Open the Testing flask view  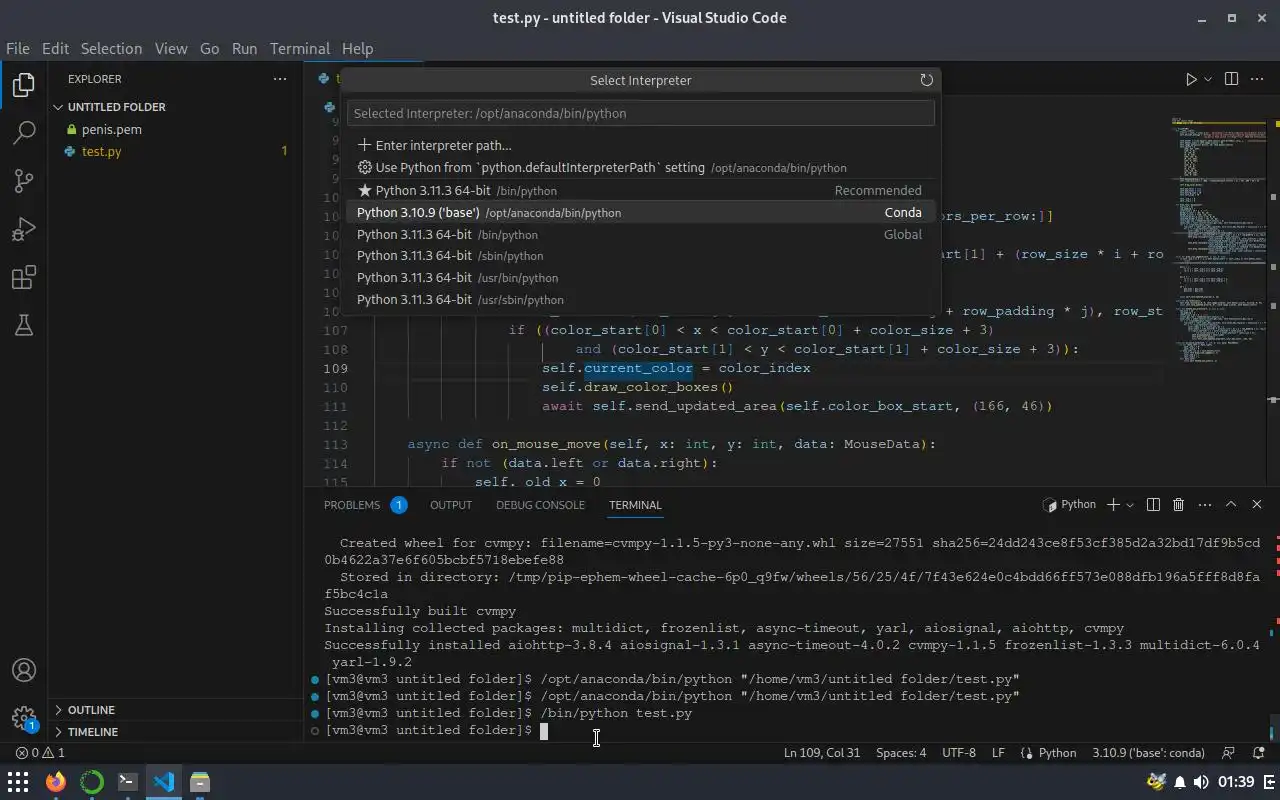click(x=24, y=325)
